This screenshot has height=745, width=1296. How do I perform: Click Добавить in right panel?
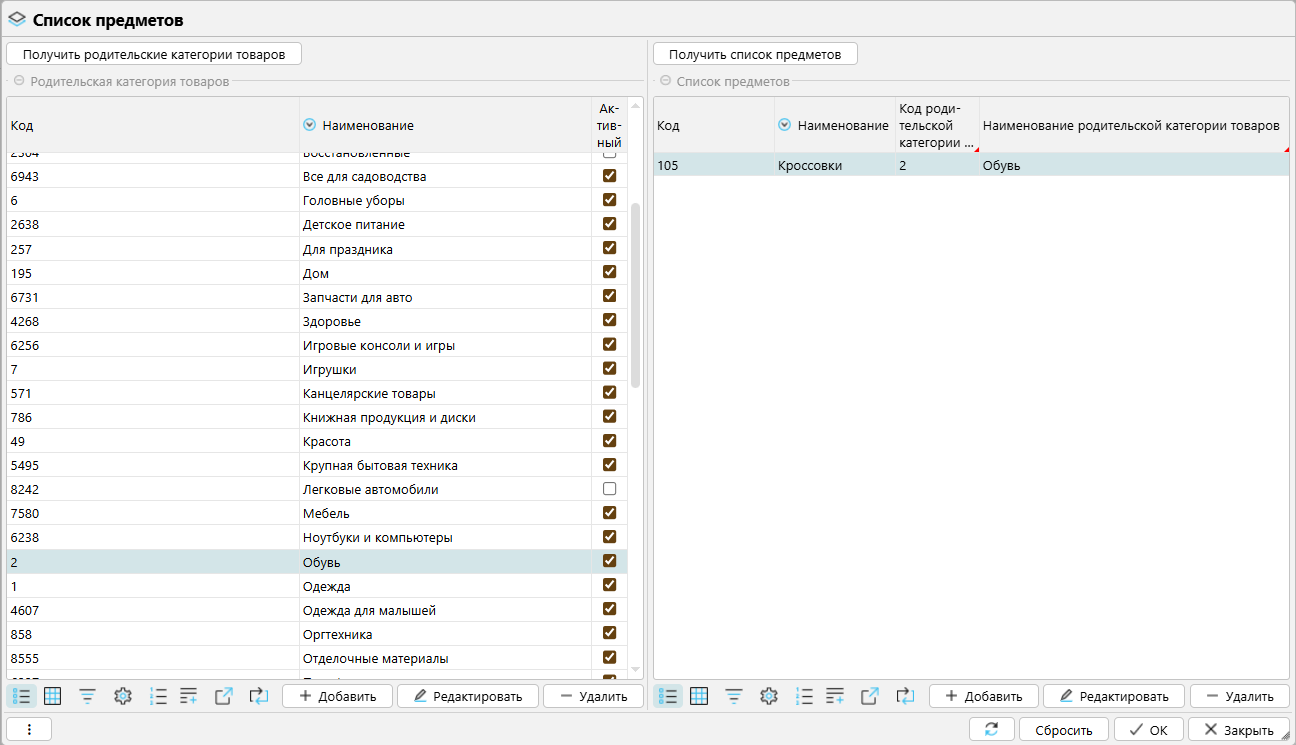pos(983,696)
